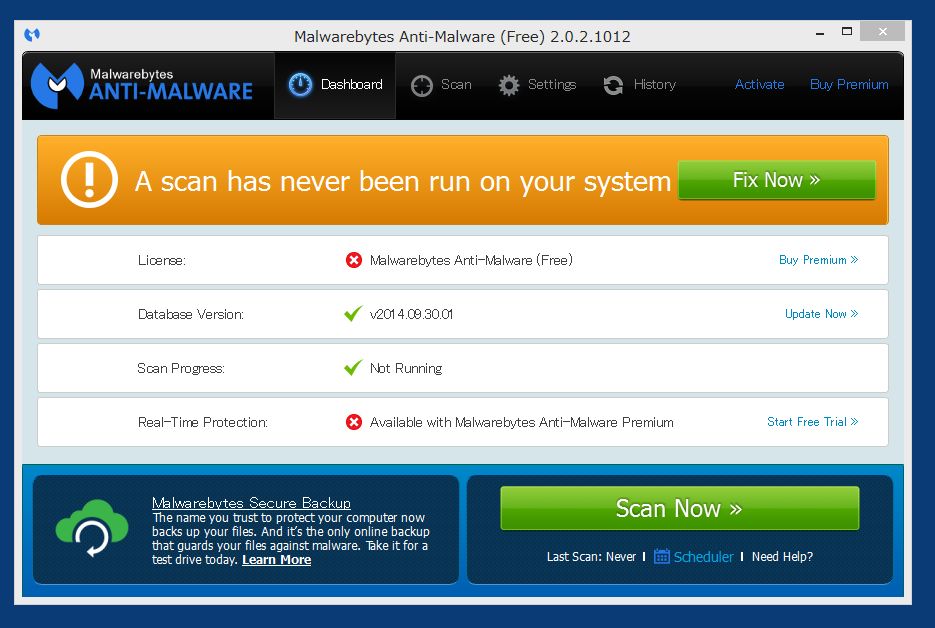Click 'Available with Malwarebytes Anti-Malware Premium' text
The image size is (935, 628).
pos(522,422)
